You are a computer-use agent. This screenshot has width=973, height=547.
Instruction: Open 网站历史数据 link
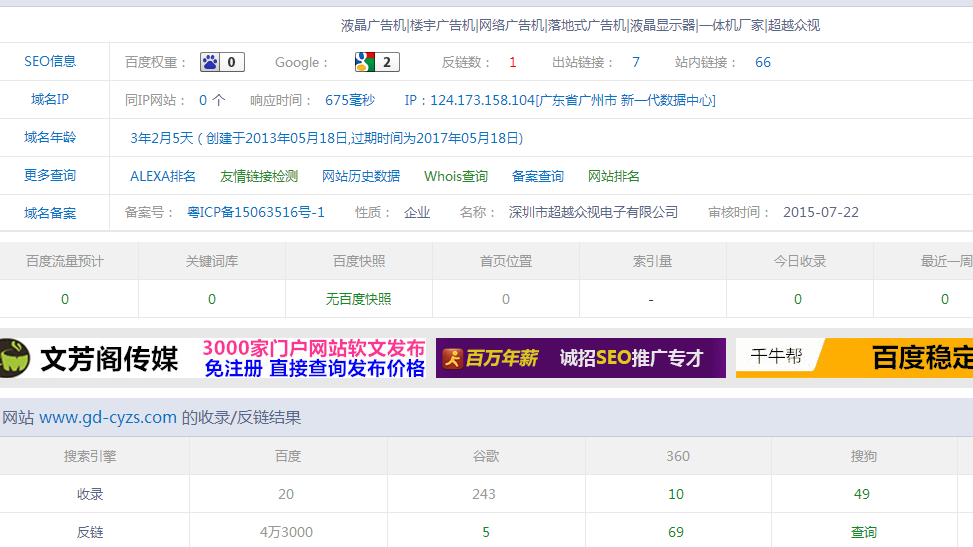[x=361, y=176]
